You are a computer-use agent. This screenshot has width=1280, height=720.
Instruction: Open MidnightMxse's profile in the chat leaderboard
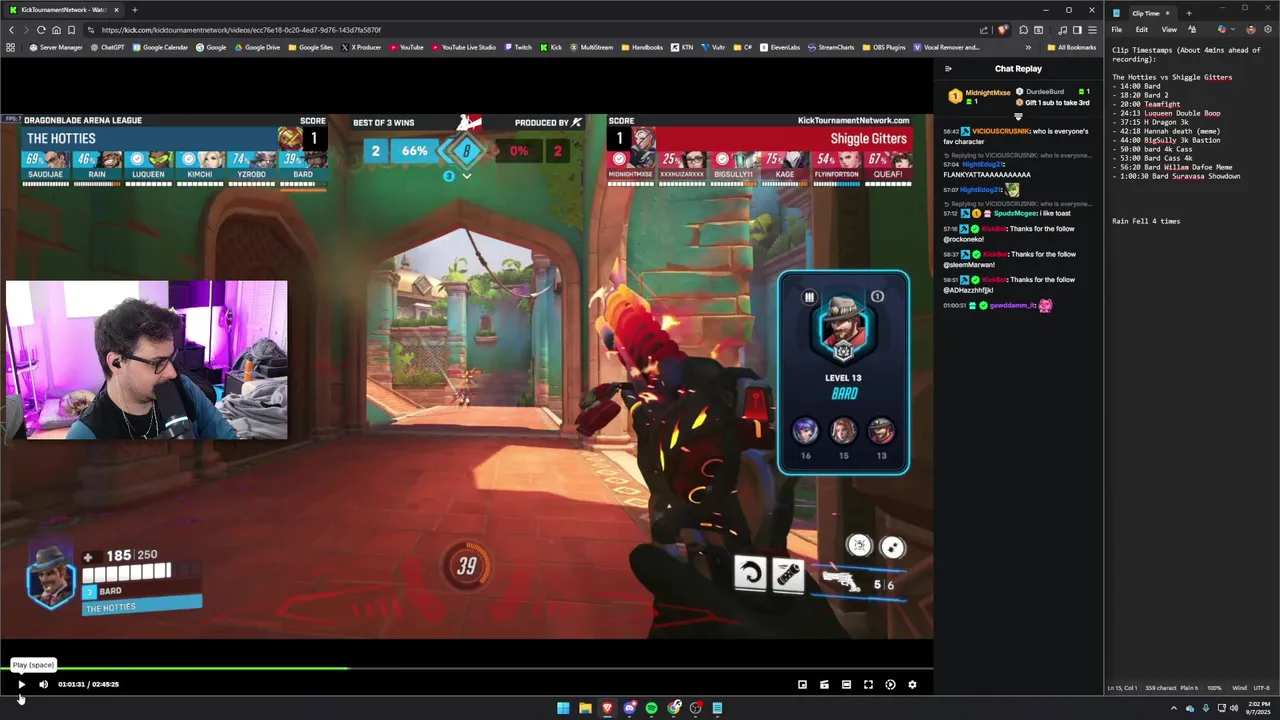coord(988,93)
